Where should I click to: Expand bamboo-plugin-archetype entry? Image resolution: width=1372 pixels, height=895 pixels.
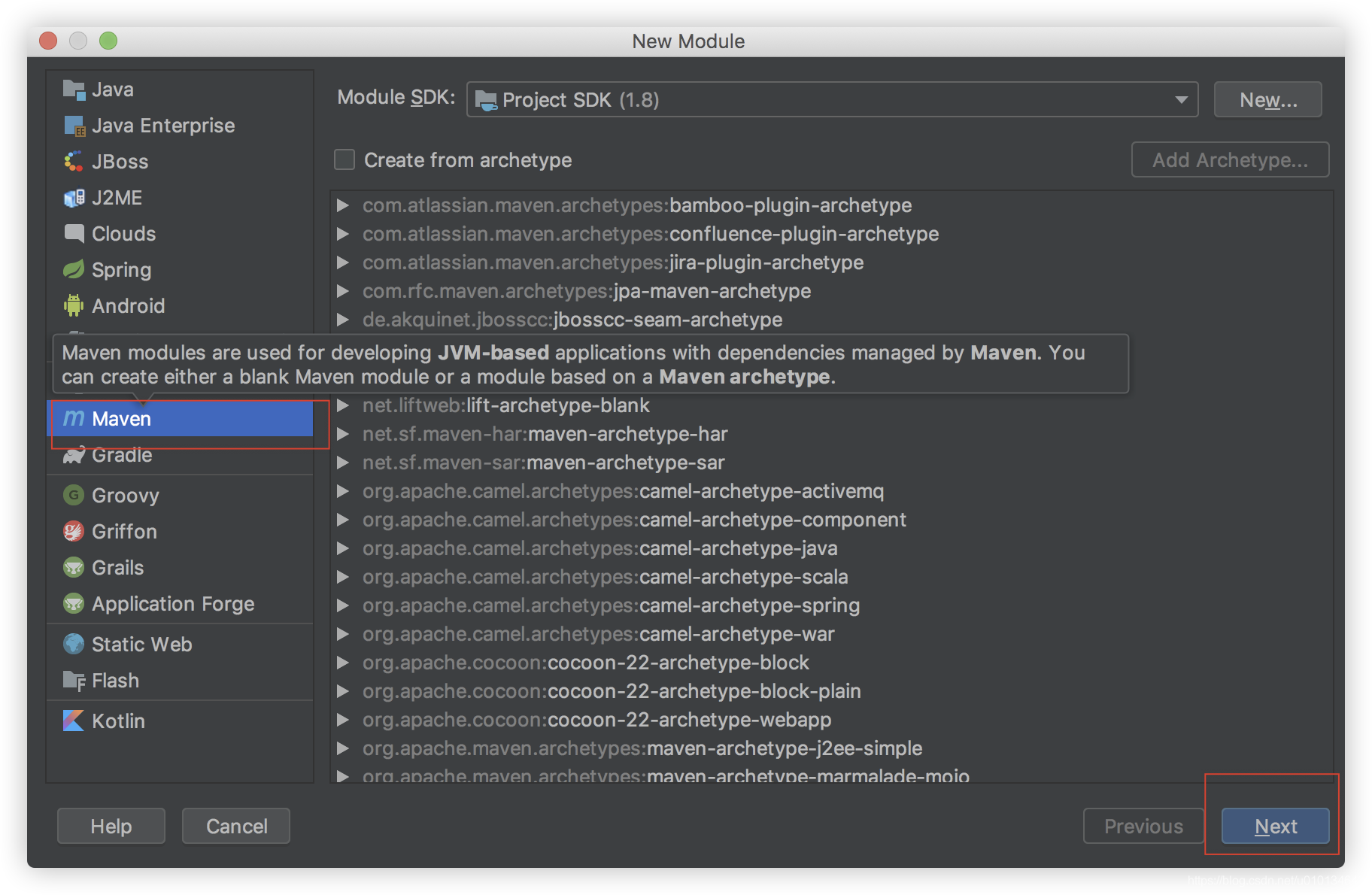343,205
